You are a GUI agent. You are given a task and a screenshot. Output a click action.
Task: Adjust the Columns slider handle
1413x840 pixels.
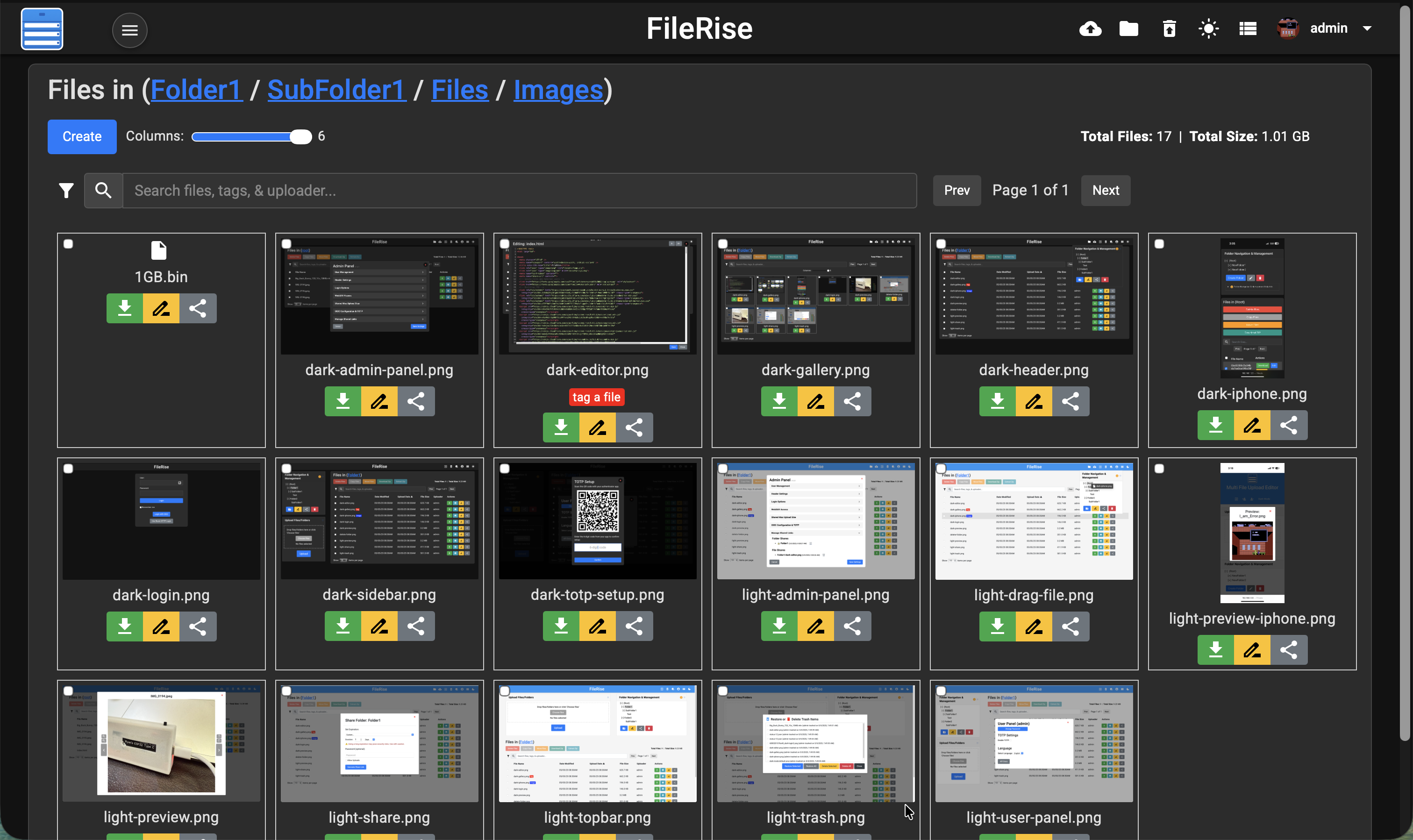(x=300, y=136)
